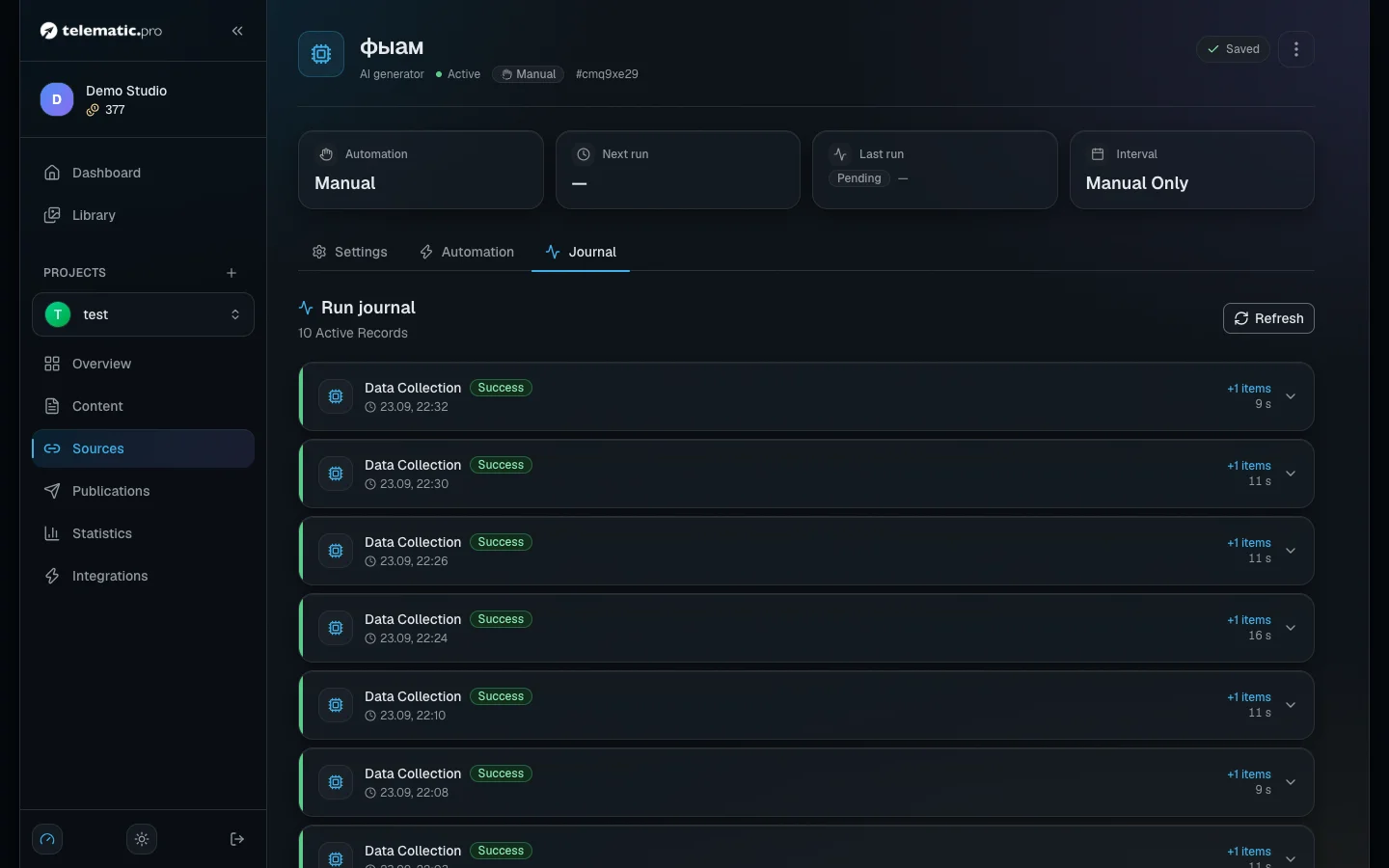Open the Demo Studio account avatar

click(57, 99)
